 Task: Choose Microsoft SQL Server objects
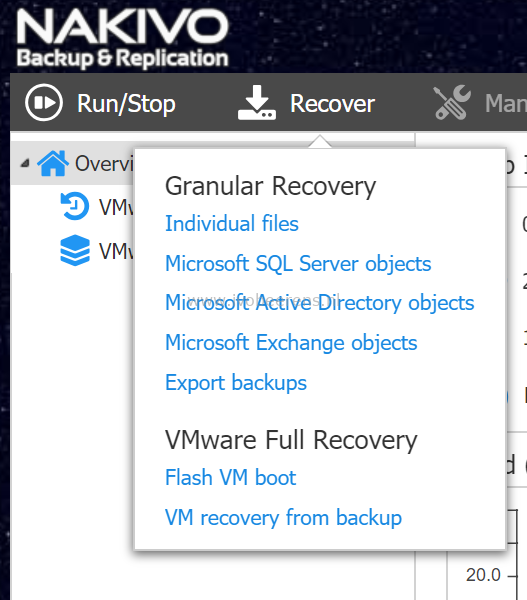click(x=298, y=264)
